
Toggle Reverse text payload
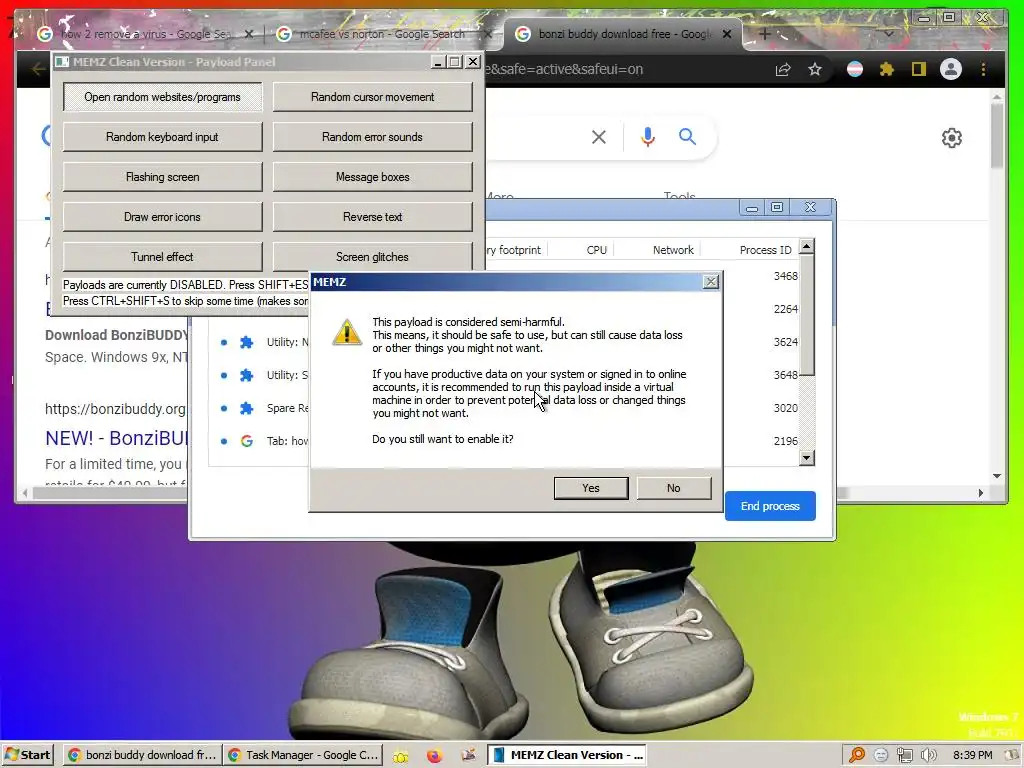pyautogui.click(x=372, y=217)
